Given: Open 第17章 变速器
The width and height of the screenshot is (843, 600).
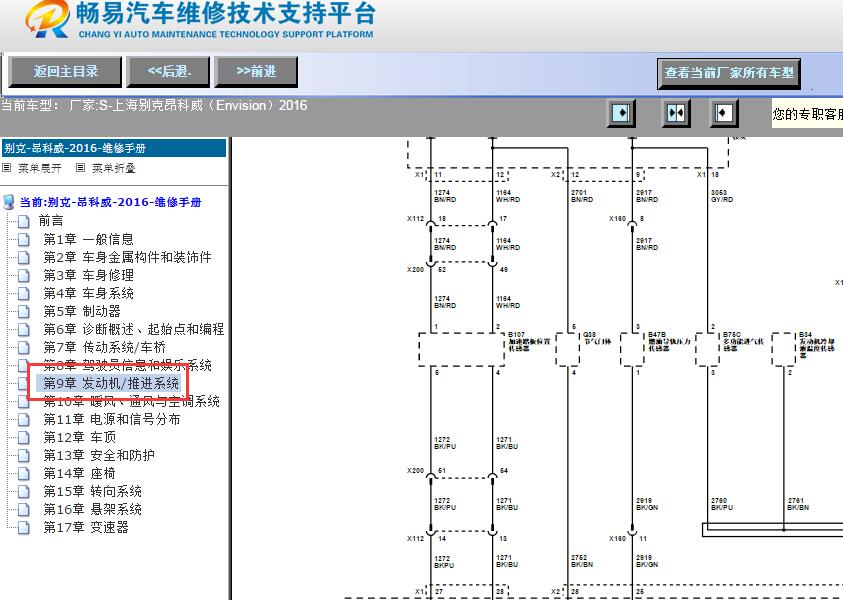Looking at the screenshot, I should [86, 527].
